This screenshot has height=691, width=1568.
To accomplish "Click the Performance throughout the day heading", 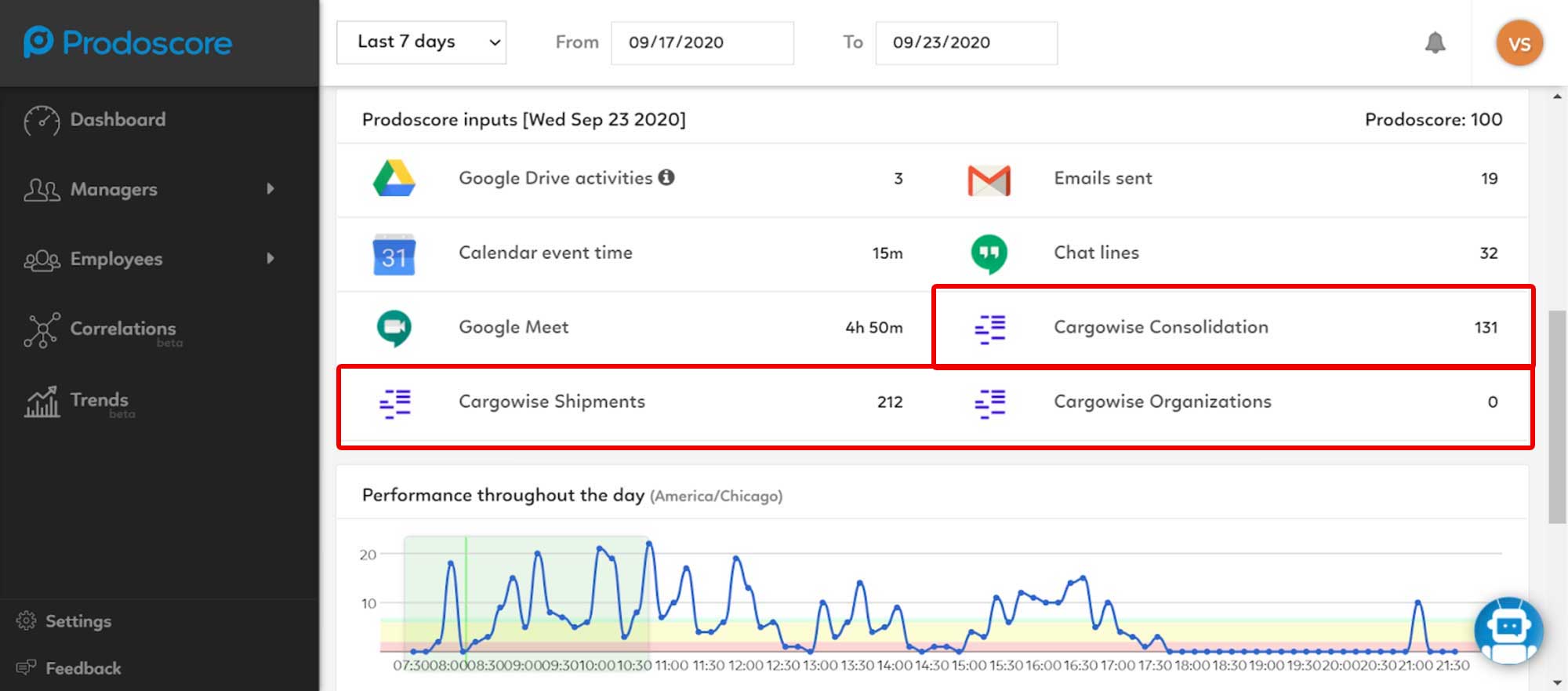I will tap(503, 495).
